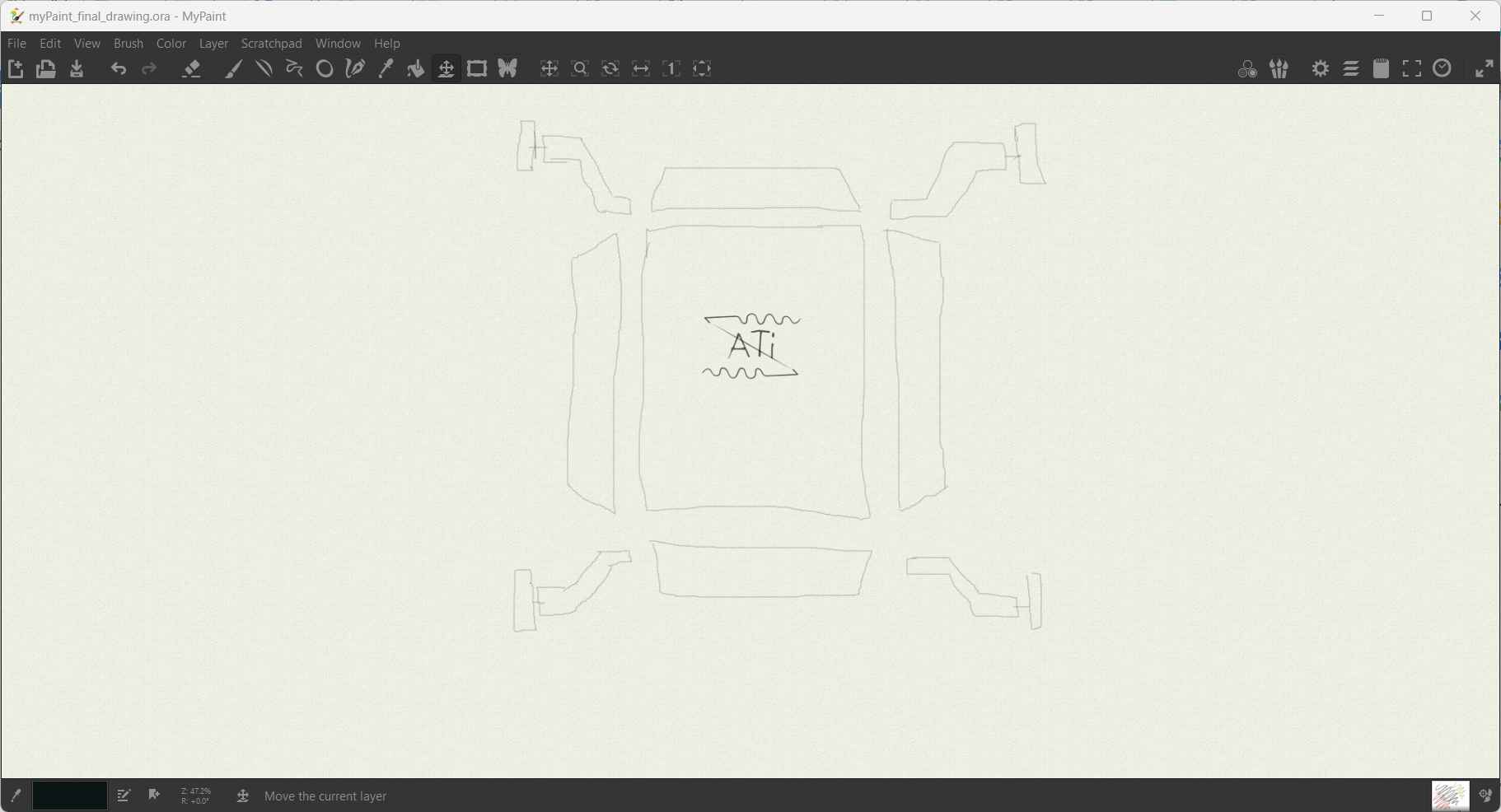
Task: Click the move-layer icon in status bar
Action: click(x=243, y=796)
